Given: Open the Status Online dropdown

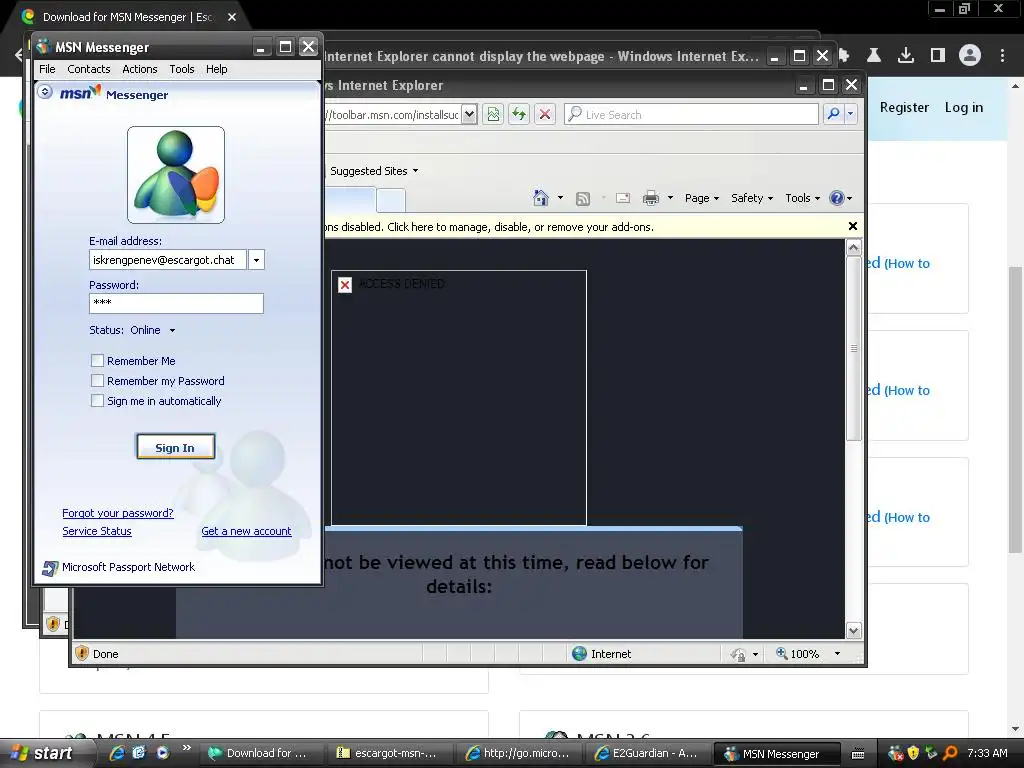Looking at the screenshot, I should pos(172,330).
